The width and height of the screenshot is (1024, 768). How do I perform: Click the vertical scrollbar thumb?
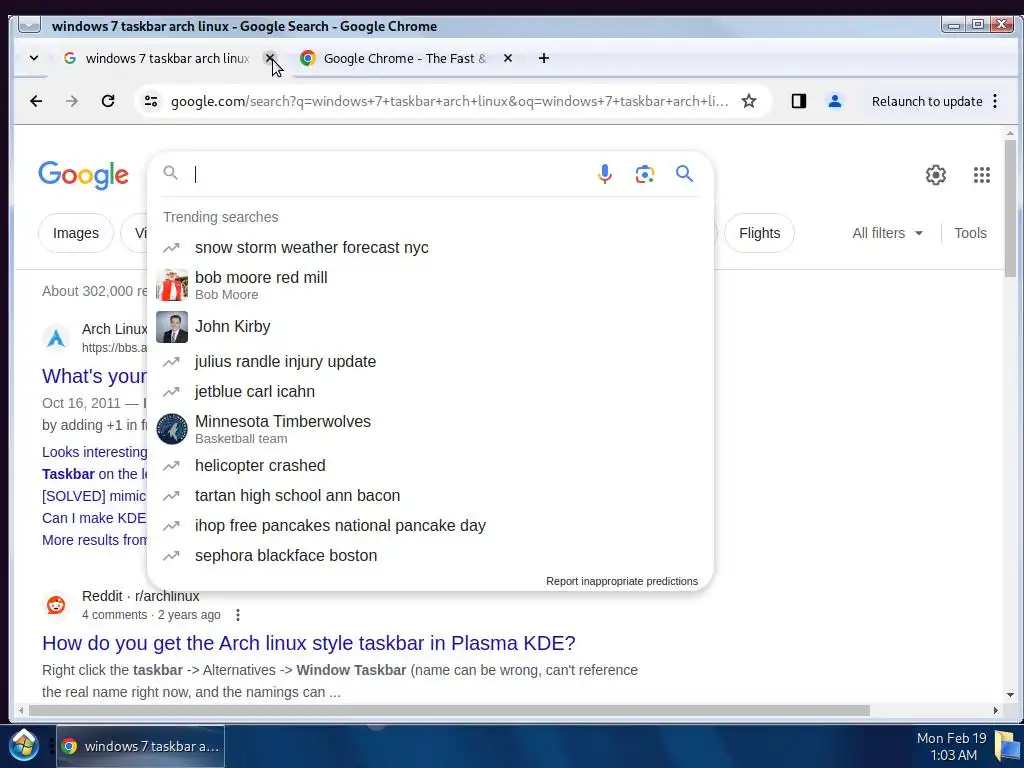[1010, 208]
